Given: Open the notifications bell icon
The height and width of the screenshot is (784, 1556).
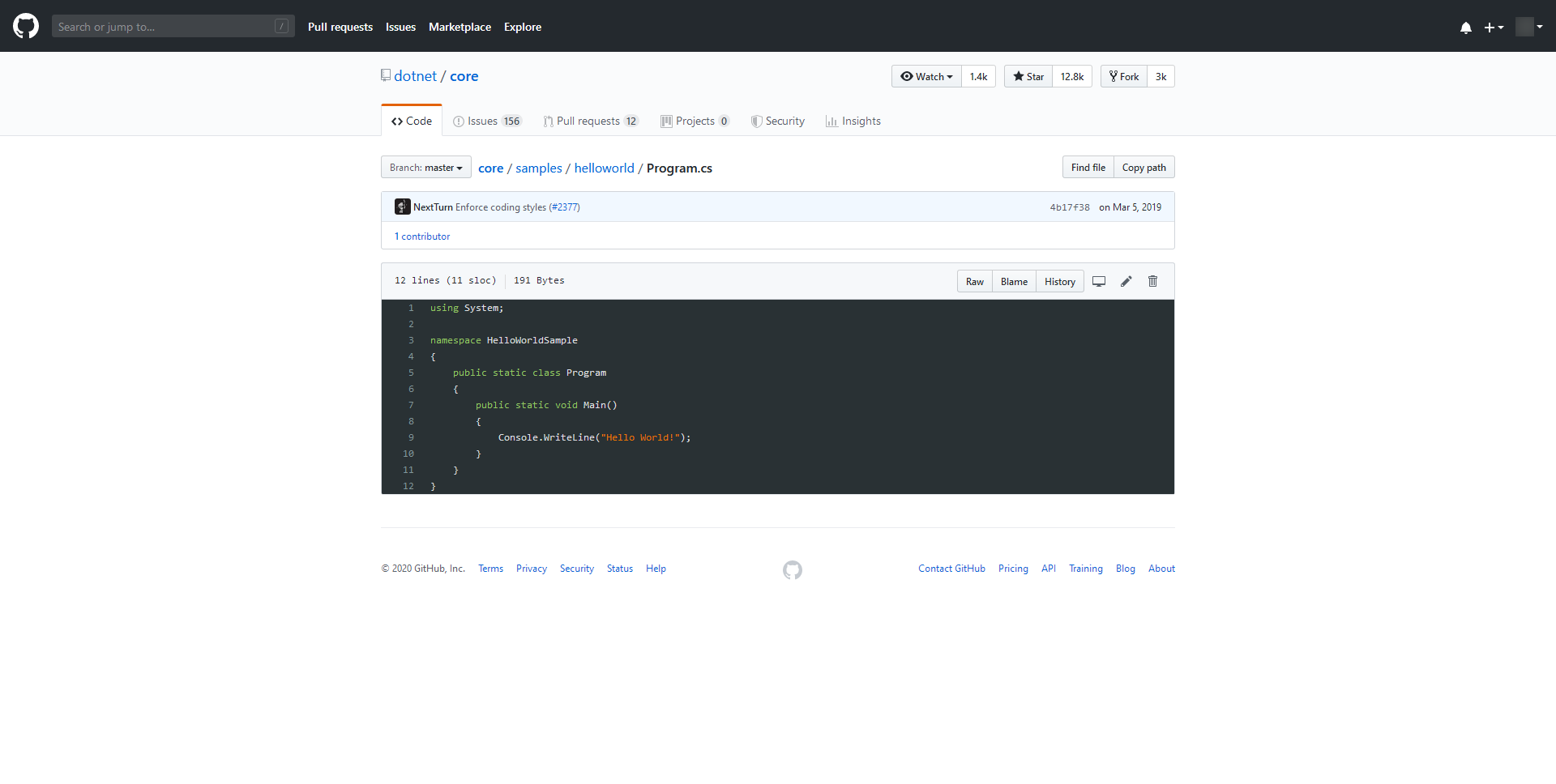Looking at the screenshot, I should pos(1465,28).
